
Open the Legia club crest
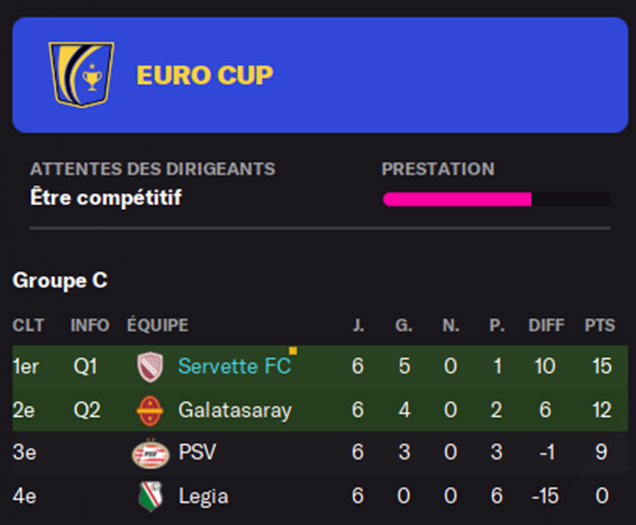(150, 496)
